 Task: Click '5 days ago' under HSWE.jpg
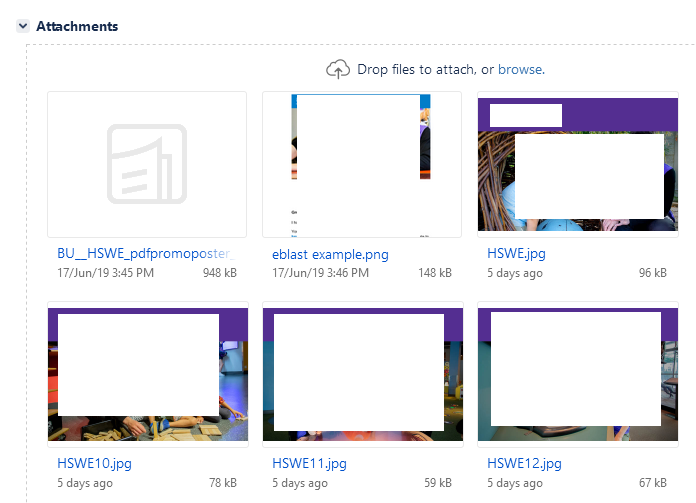(x=515, y=273)
